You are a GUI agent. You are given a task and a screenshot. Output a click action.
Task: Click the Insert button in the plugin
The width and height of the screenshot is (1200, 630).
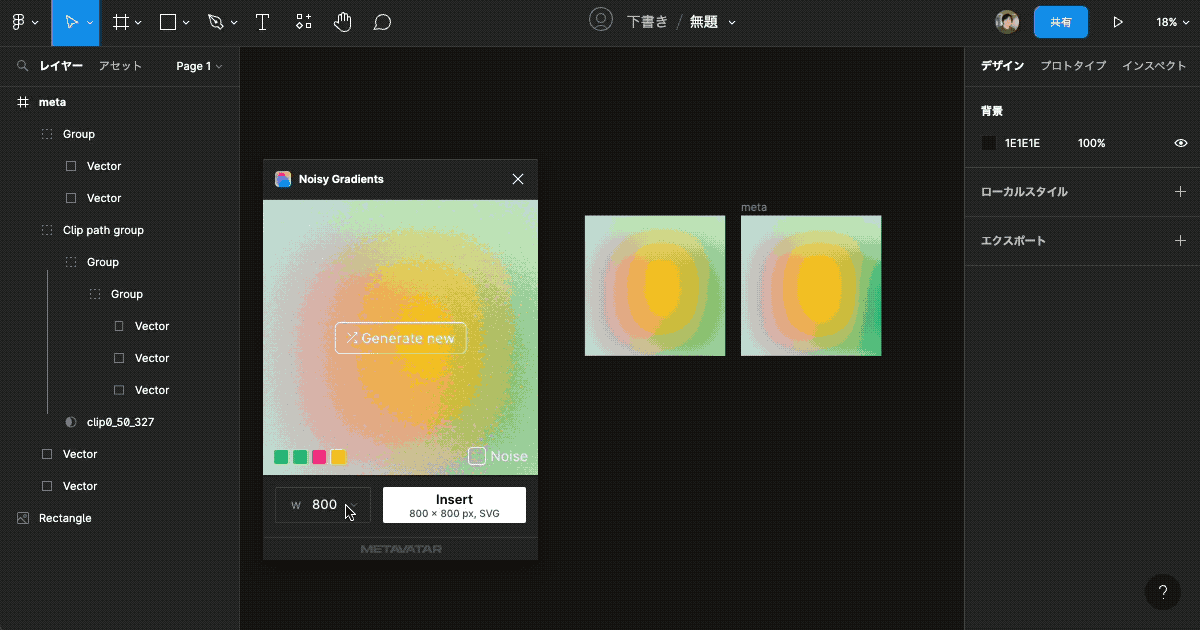coord(454,504)
